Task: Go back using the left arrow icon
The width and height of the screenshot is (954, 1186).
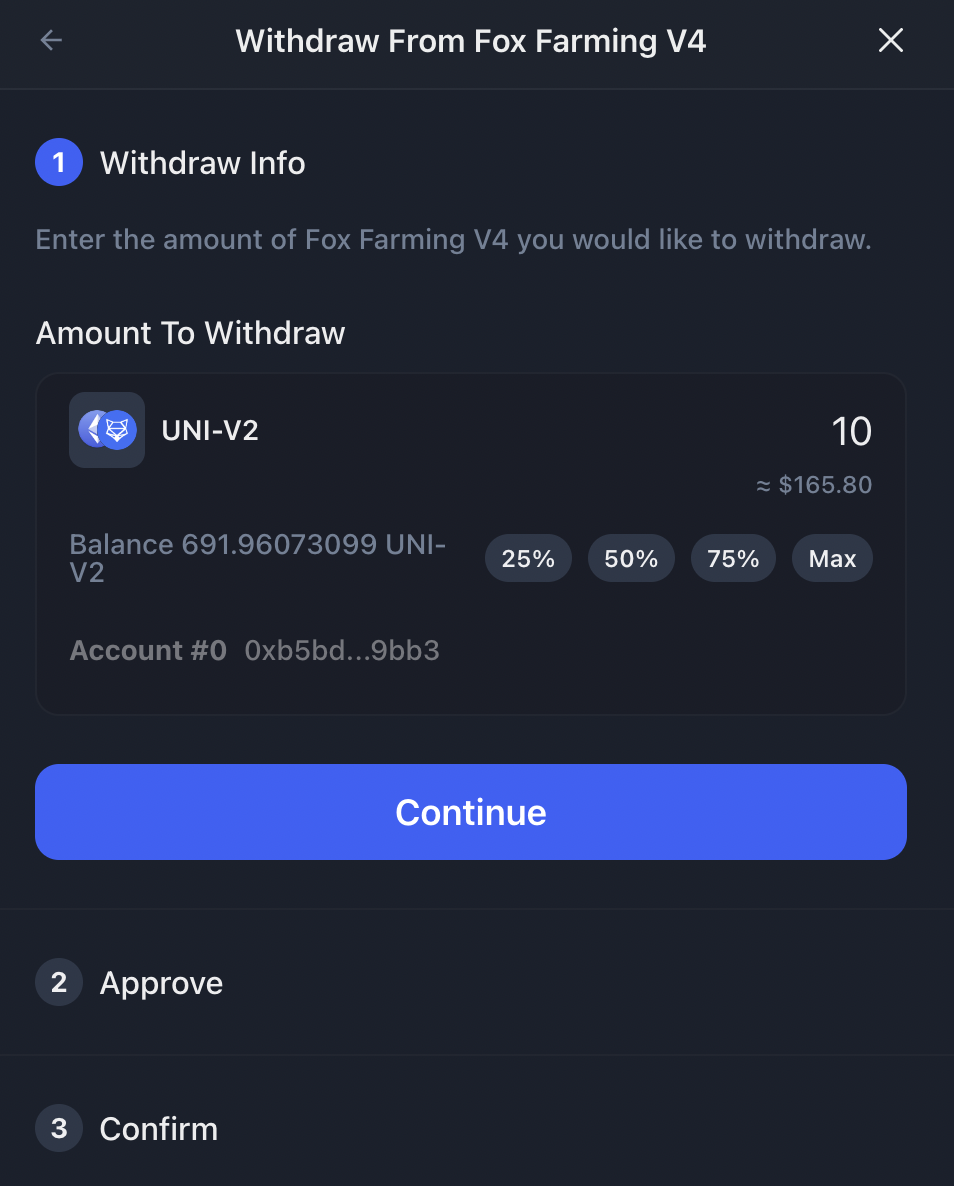Action: [x=51, y=40]
